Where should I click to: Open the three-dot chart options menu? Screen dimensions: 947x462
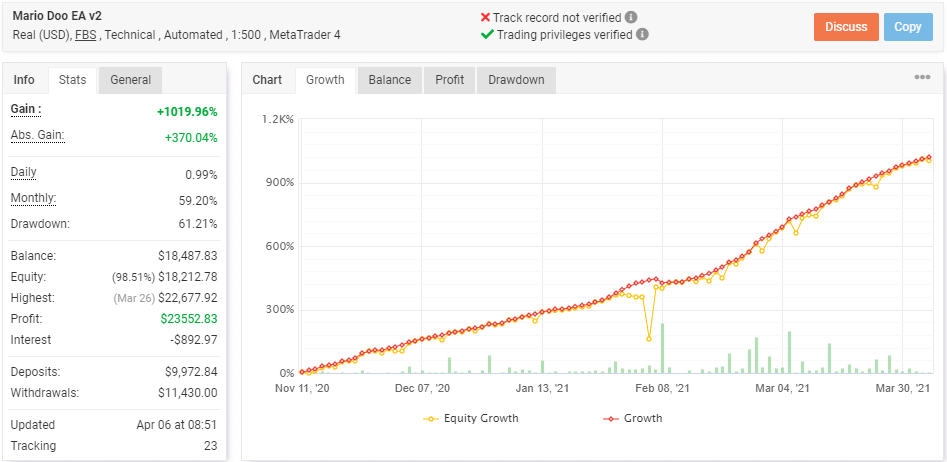(922, 78)
